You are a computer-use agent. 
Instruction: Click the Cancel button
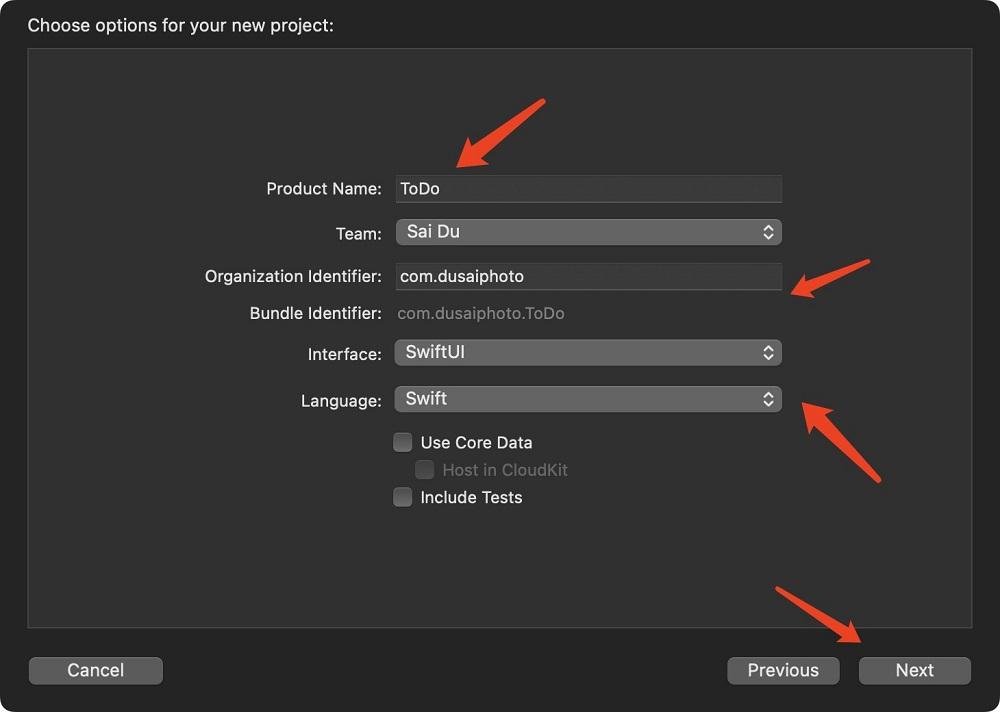96,671
